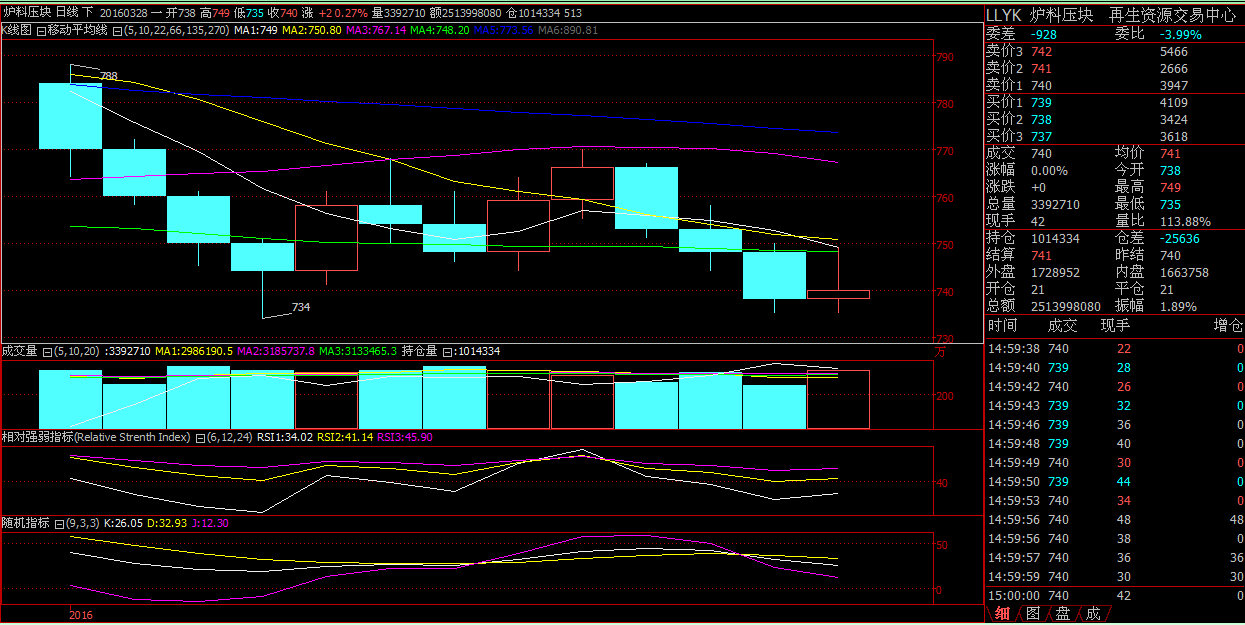
Task: Click the 买价1 bid price 739
Action: (1041, 102)
